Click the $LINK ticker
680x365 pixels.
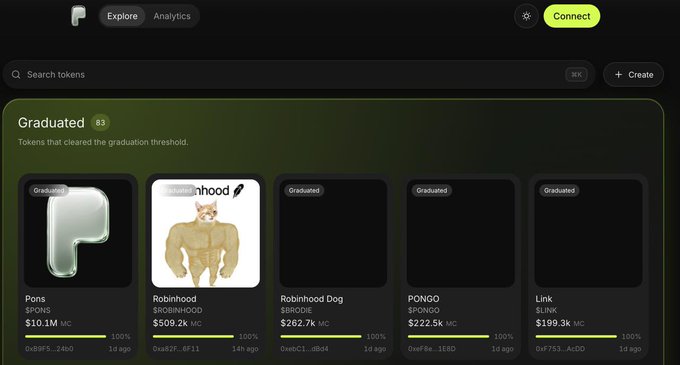tap(546, 310)
